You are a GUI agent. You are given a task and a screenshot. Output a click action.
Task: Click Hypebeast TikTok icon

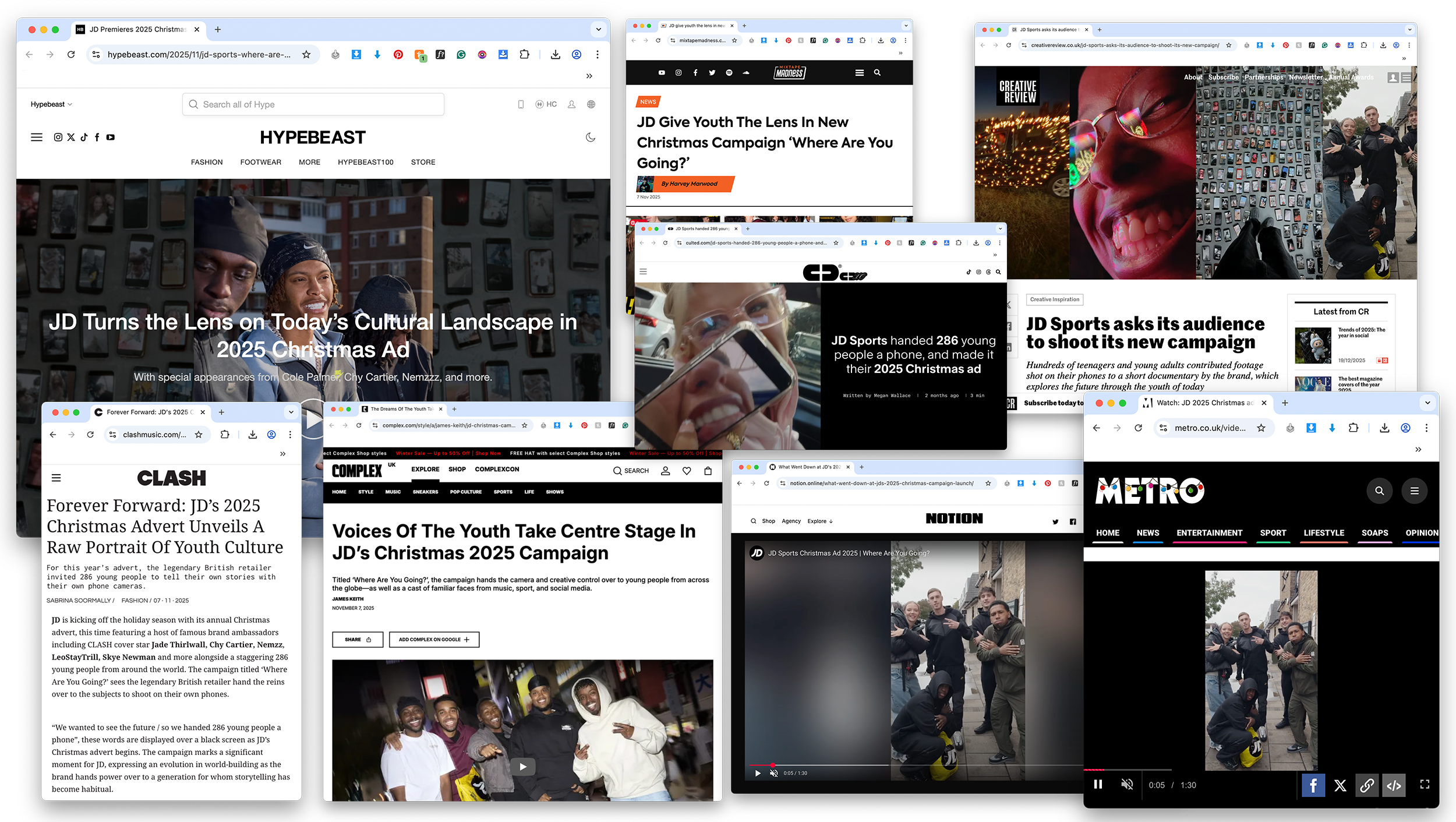(84, 137)
